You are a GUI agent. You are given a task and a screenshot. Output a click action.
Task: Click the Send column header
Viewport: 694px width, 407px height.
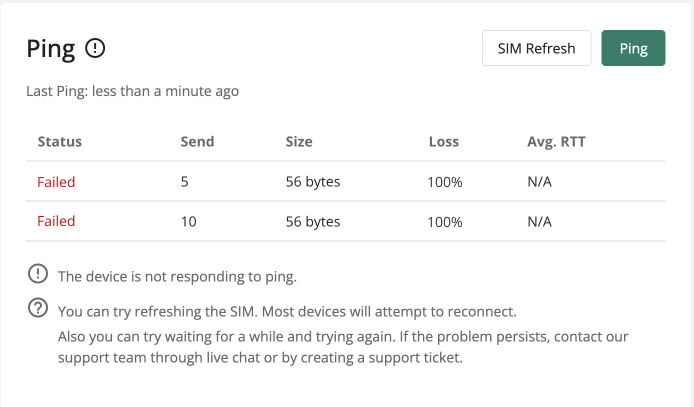tap(197, 141)
